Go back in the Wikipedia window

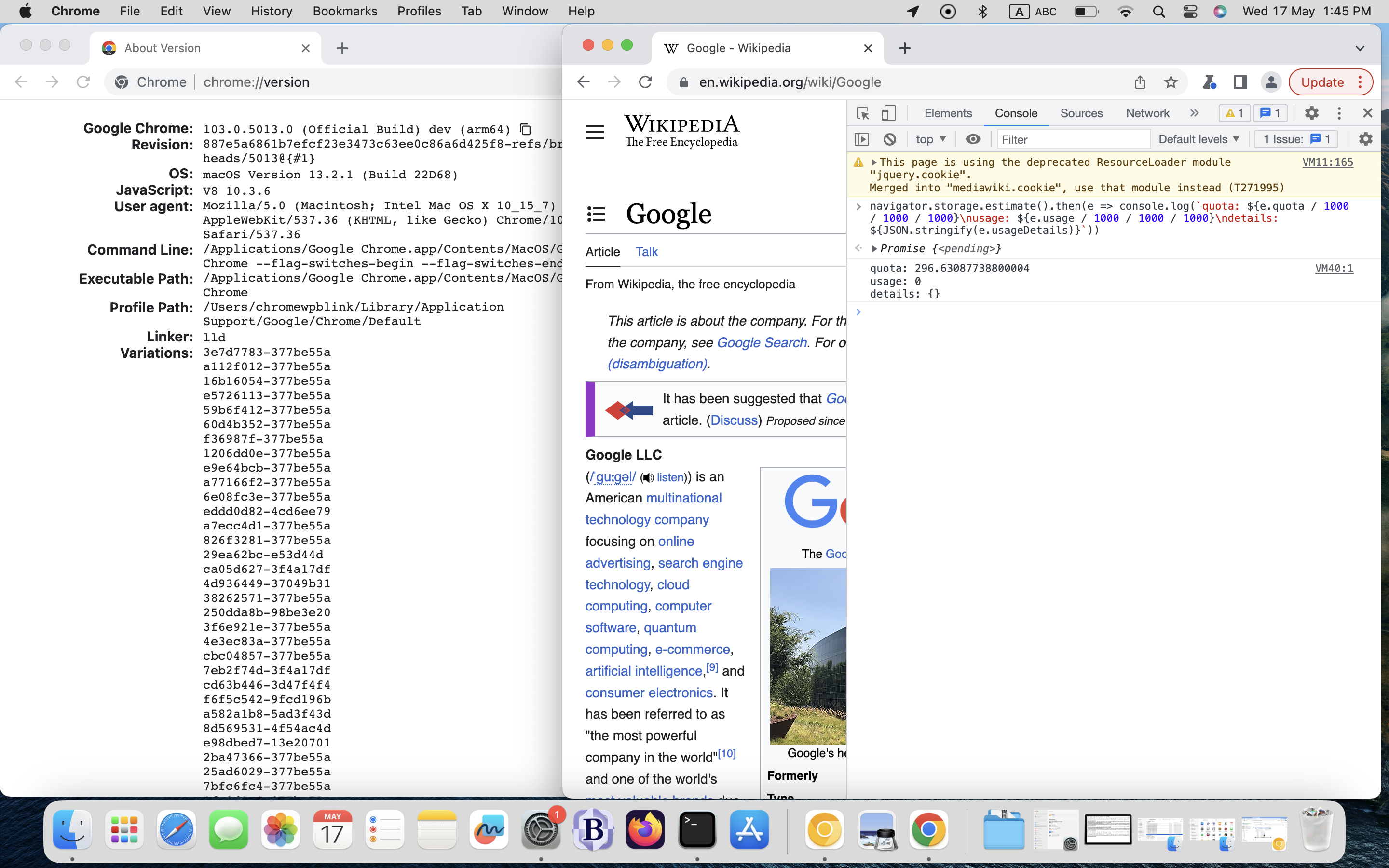point(583,82)
